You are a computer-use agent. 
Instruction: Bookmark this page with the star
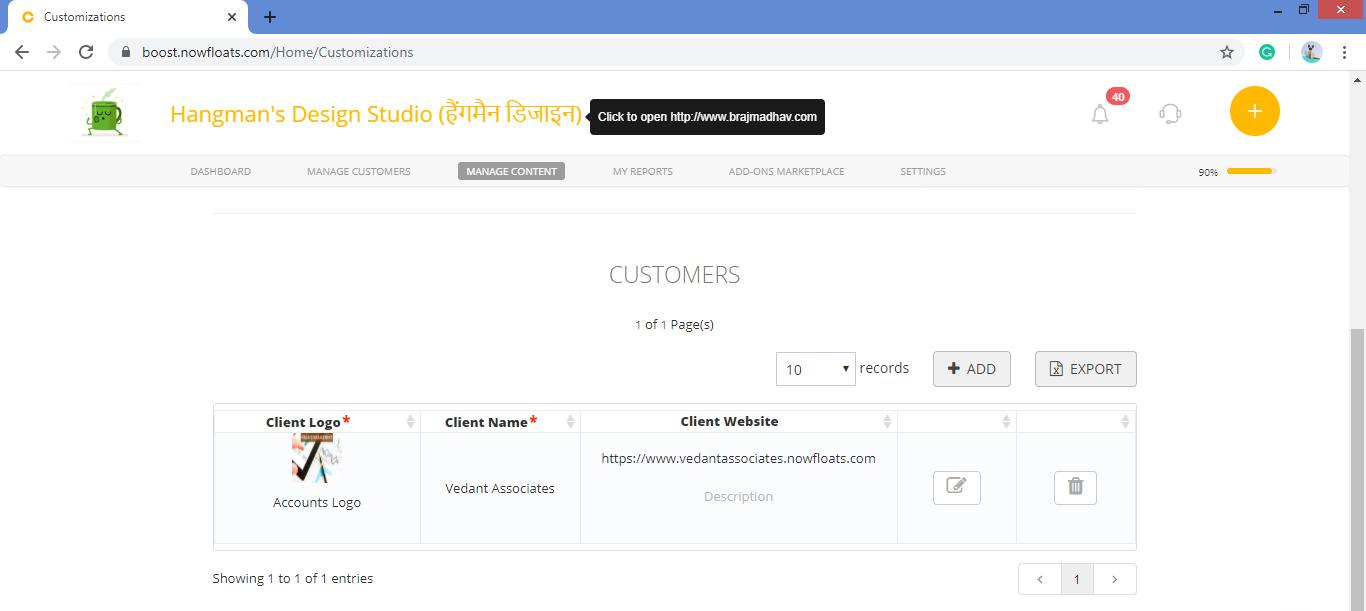[x=1227, y=52]
